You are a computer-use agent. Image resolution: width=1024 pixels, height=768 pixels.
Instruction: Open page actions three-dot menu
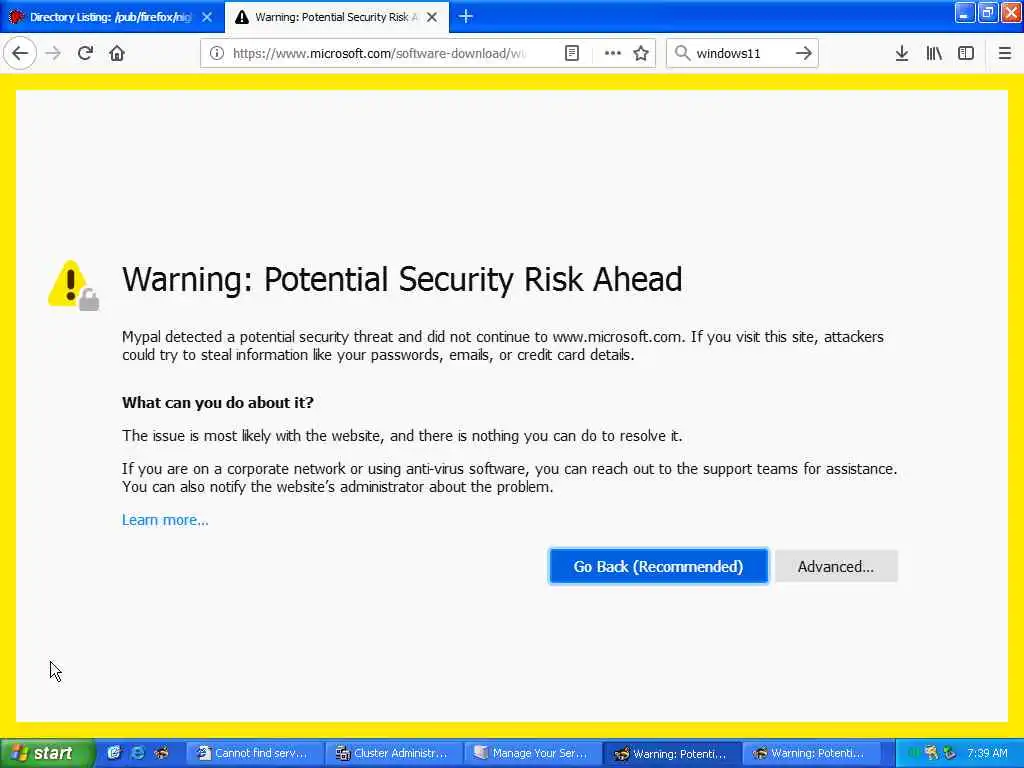613,54
